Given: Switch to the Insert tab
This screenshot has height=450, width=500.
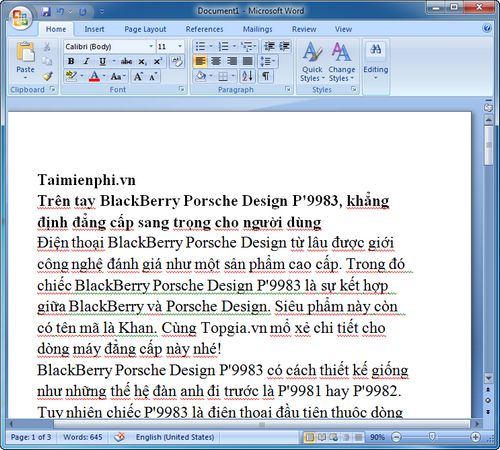Looking at the screenshot, I should [94, 29].
